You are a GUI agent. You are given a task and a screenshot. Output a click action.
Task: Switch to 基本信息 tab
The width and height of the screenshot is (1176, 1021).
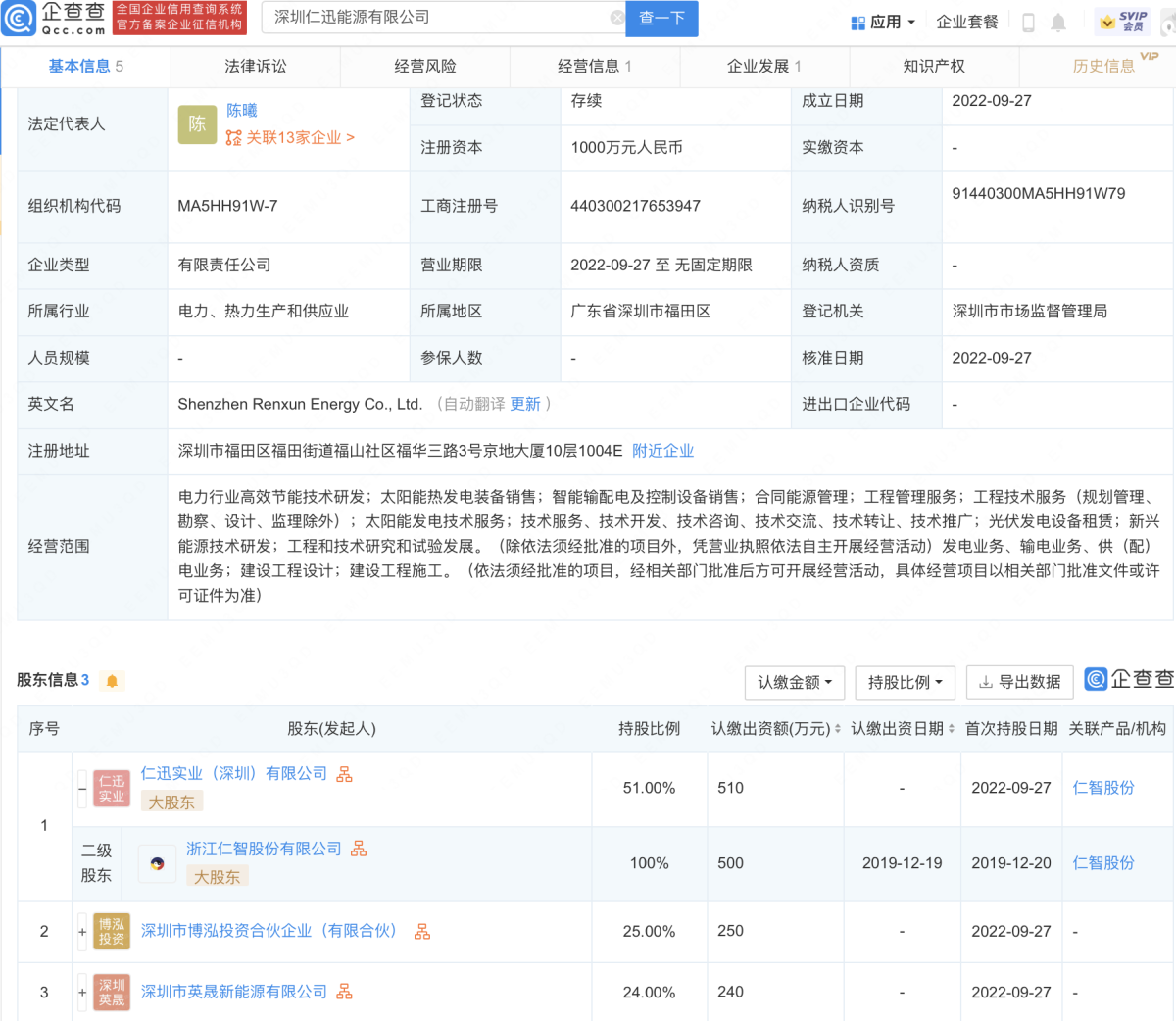85,66
